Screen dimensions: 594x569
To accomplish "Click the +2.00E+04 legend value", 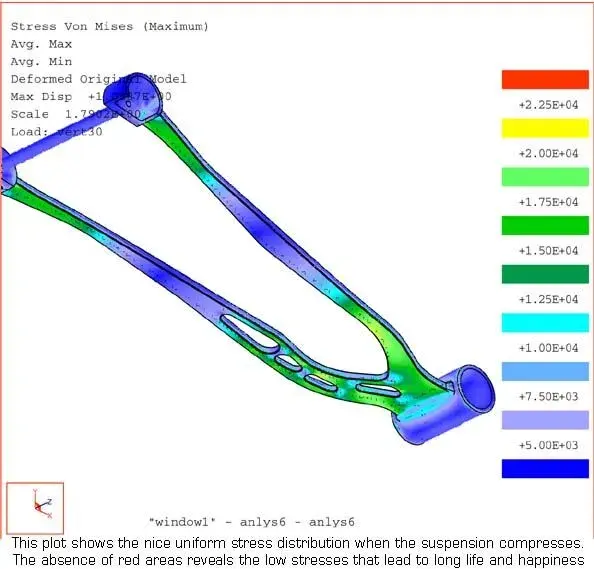I will point(548,153).
